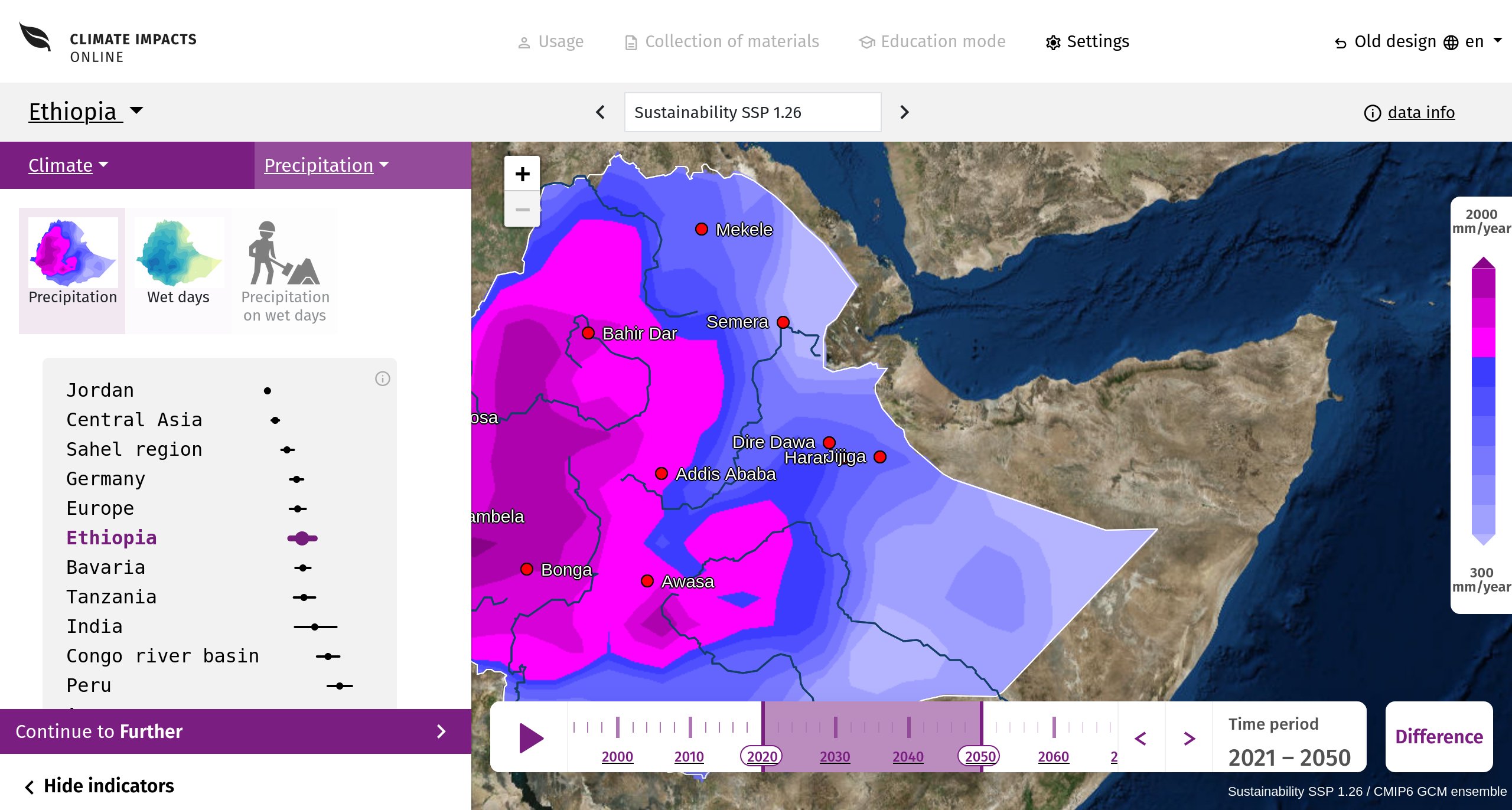Click the Mekele city marker
The height and width of the screenshot is (810, 1512).
point(702,229)
